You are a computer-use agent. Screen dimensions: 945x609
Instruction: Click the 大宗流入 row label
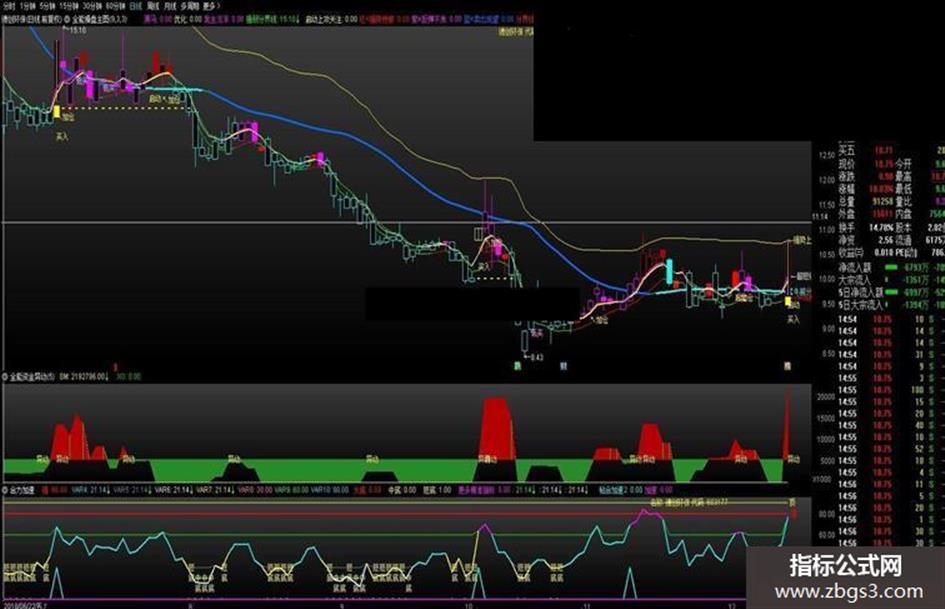[855, 280]
